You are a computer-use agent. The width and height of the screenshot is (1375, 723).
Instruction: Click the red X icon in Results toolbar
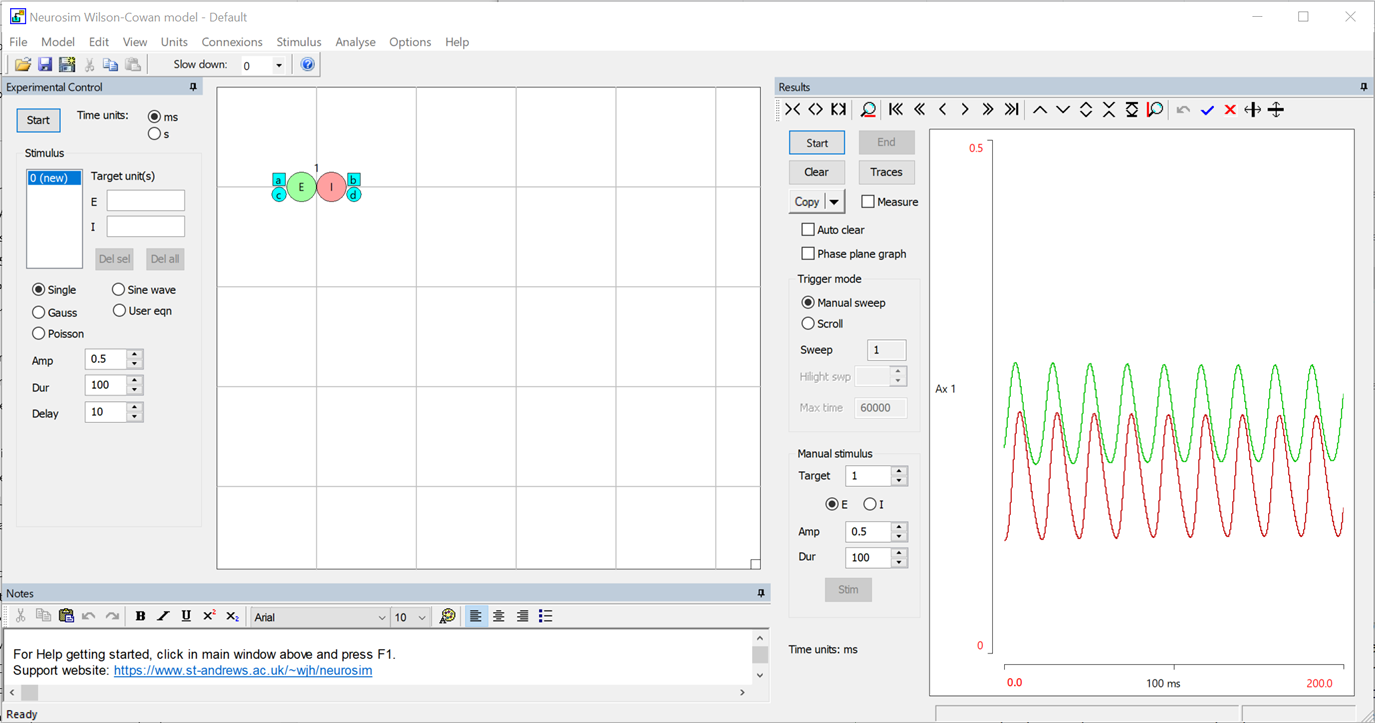pos(1230,110)
